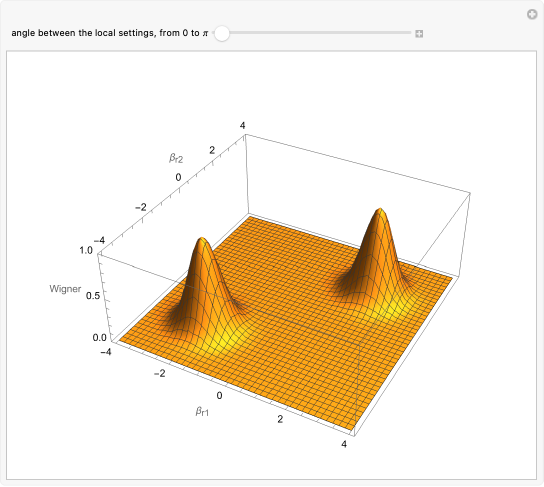This screenshot has height=487, width=544.
Task: Click the 2 tick label on βr1 axis
Action: click(x=280, y=419)
